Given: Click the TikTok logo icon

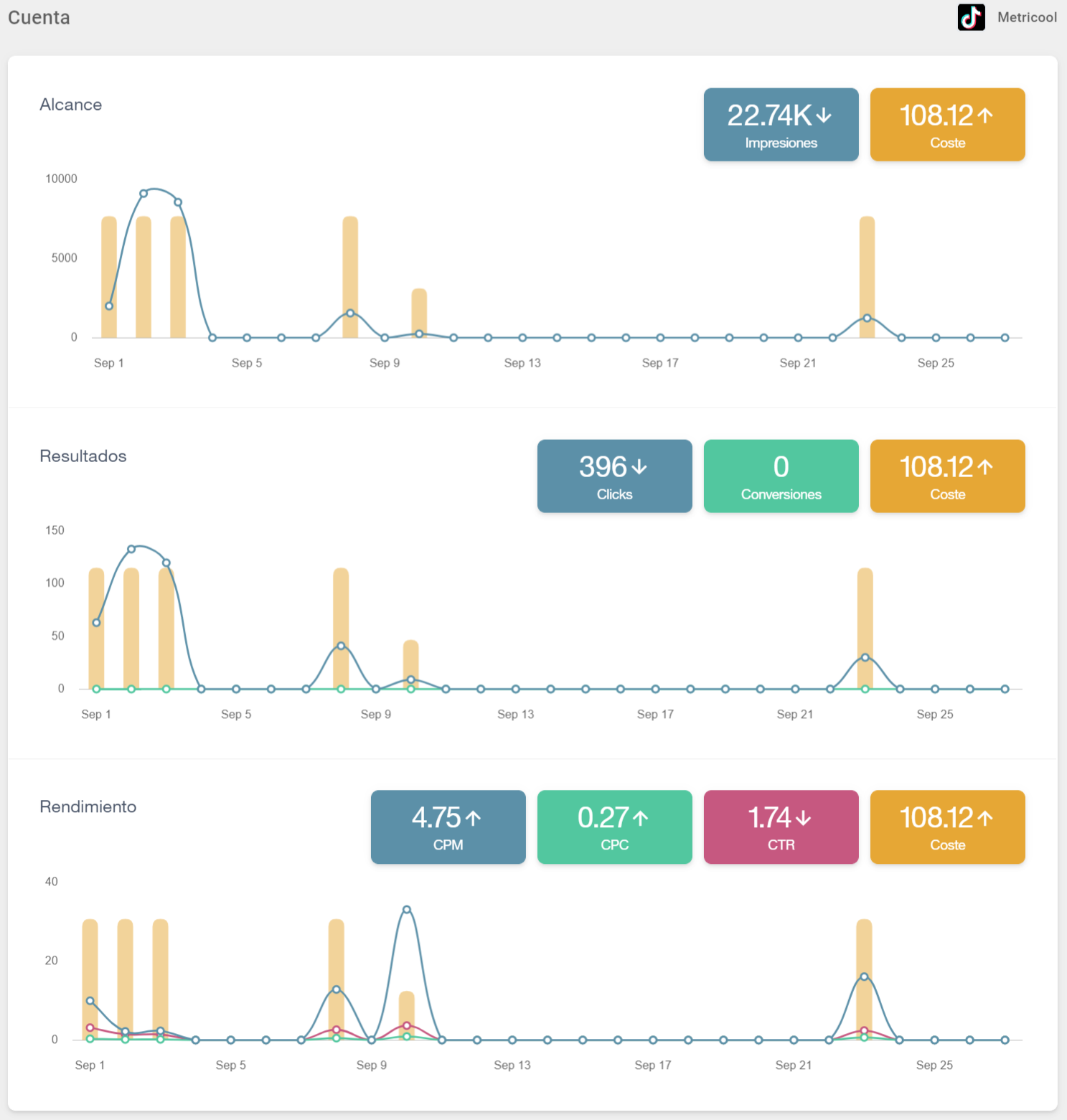Looking at the screenshot, I should (x=971, y=17).
